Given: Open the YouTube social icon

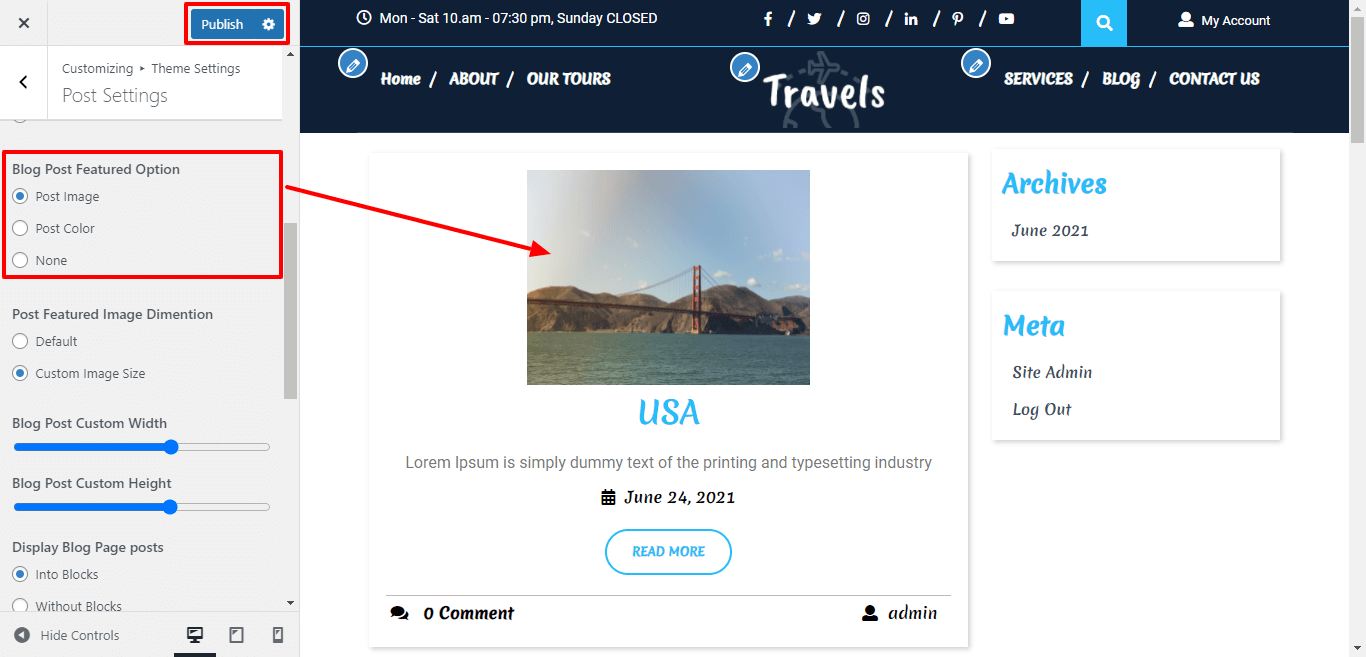Looking at the screenshot, I should (x=1006, y=18).
